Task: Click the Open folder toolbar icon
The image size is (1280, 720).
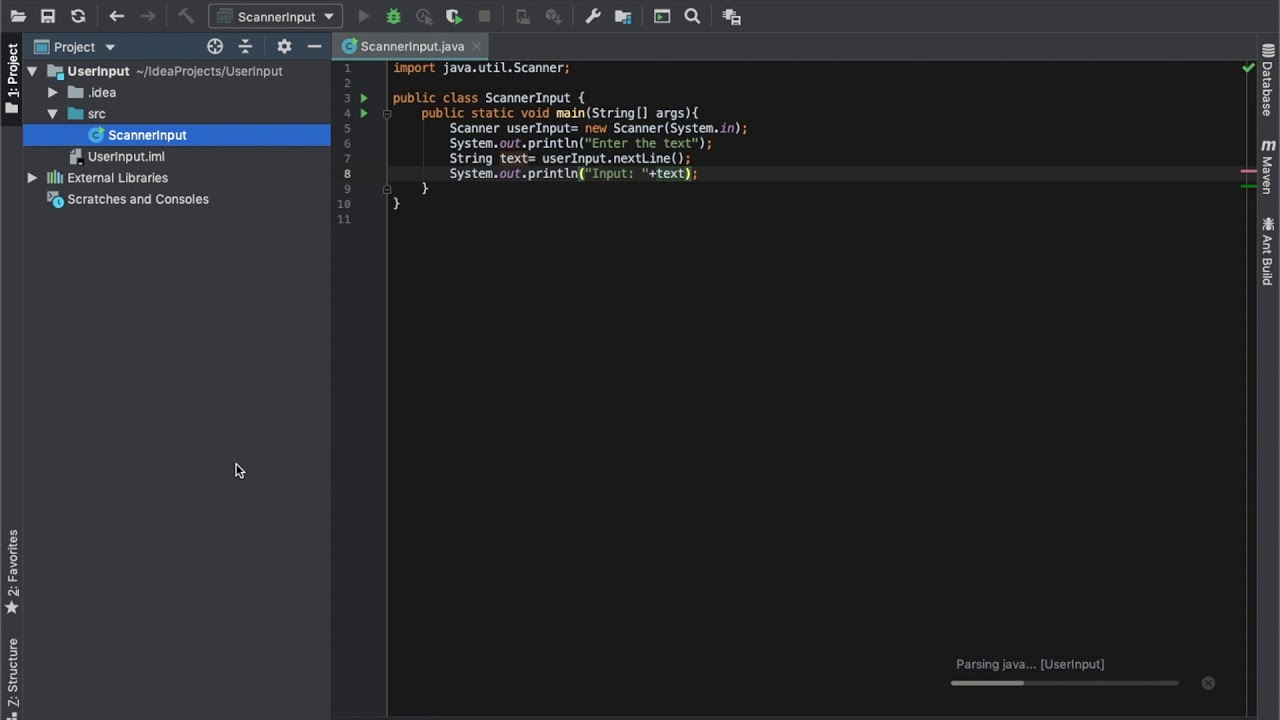Action: [x=18, y=16]
